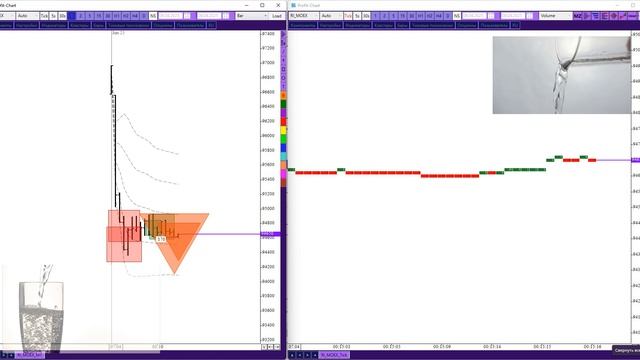This screenshot has height=360, width=640.
Task: Select D timeframe in left window
Action: point(144,16)
